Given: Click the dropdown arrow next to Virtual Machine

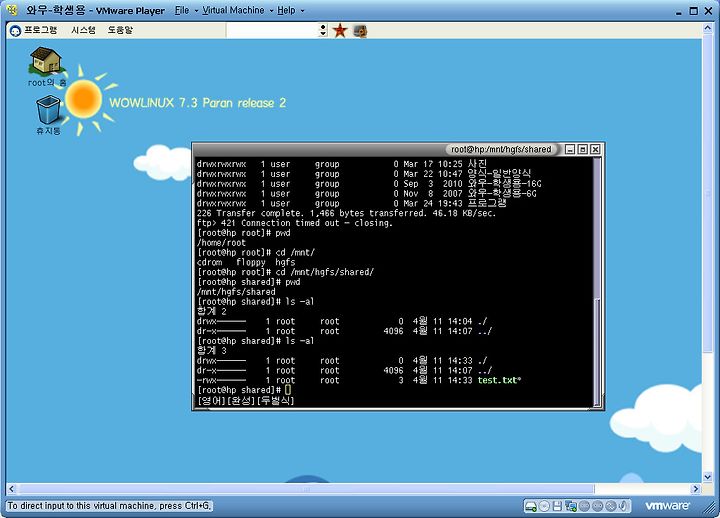Looking at the screenshot, I should [x=271, y=11].
